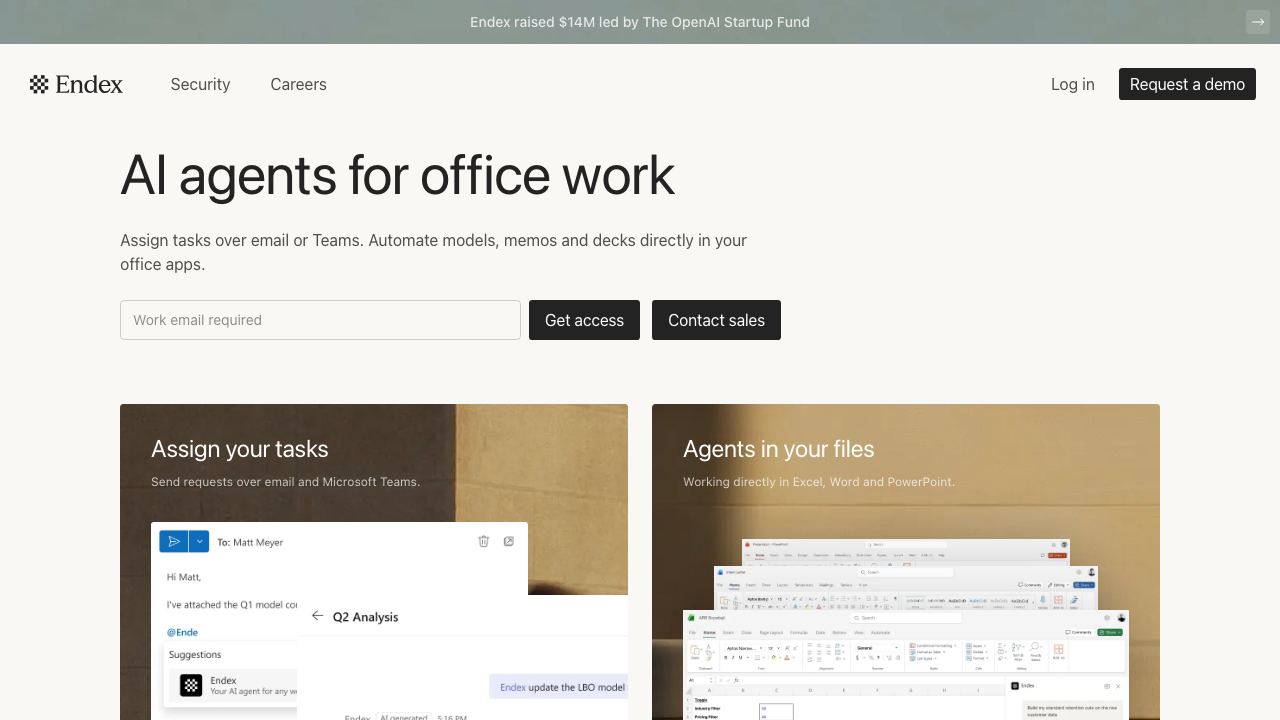Open the Security page

[200, 84]
